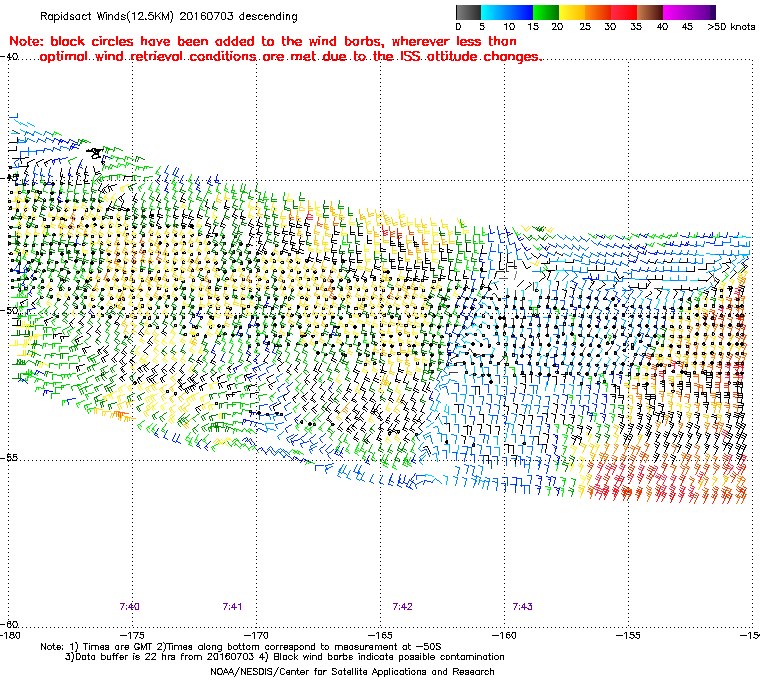Click the -170 longitude axis label
Image resolution: width=760 pixels, height=688 pixels.
pos(256,635)
